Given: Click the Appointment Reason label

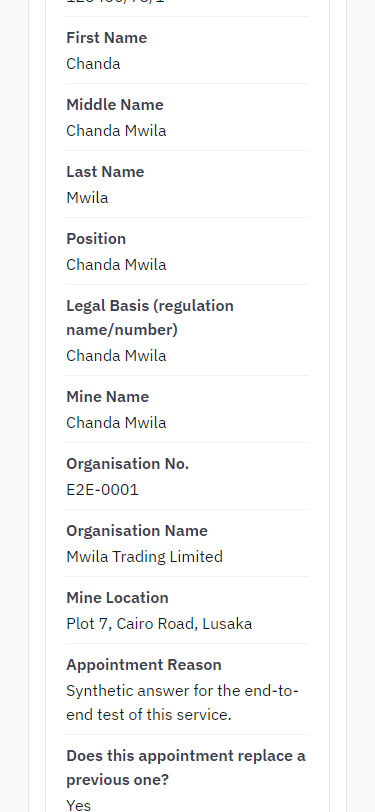Looking at the screenshot, I should tap(143, 664).
